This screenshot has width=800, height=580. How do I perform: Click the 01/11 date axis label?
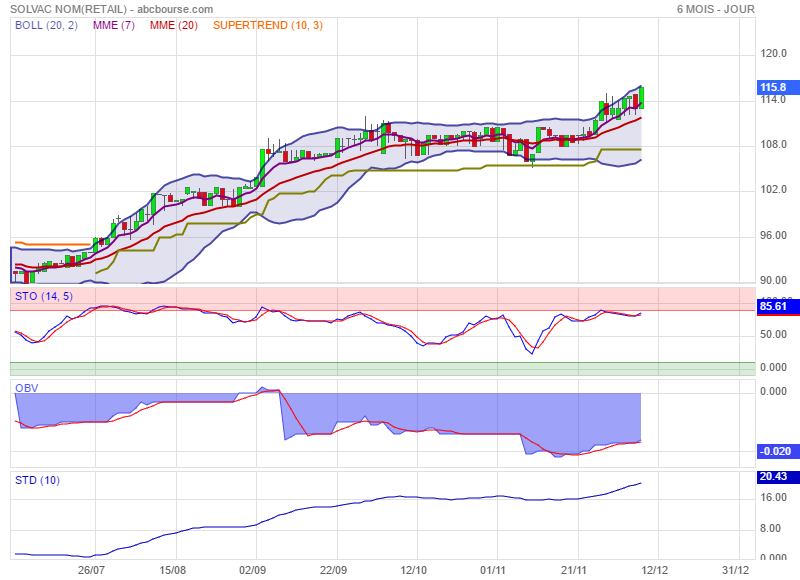493,570
